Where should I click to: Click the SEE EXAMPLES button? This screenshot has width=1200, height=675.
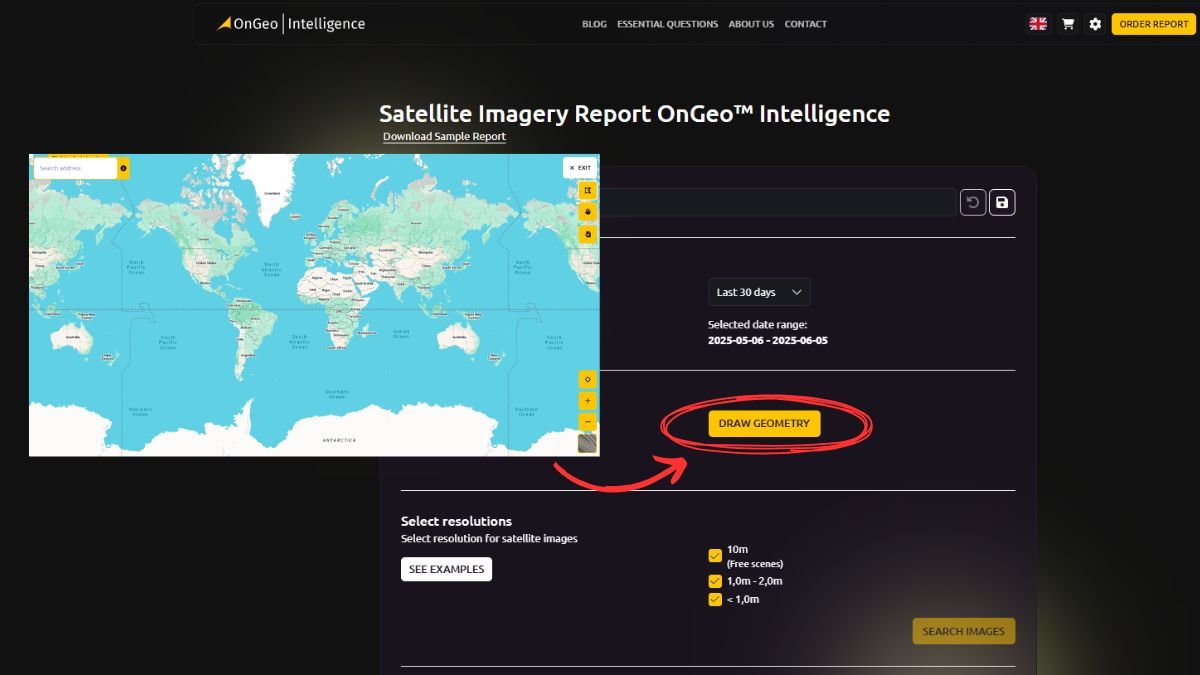click(x=446, y=569)
